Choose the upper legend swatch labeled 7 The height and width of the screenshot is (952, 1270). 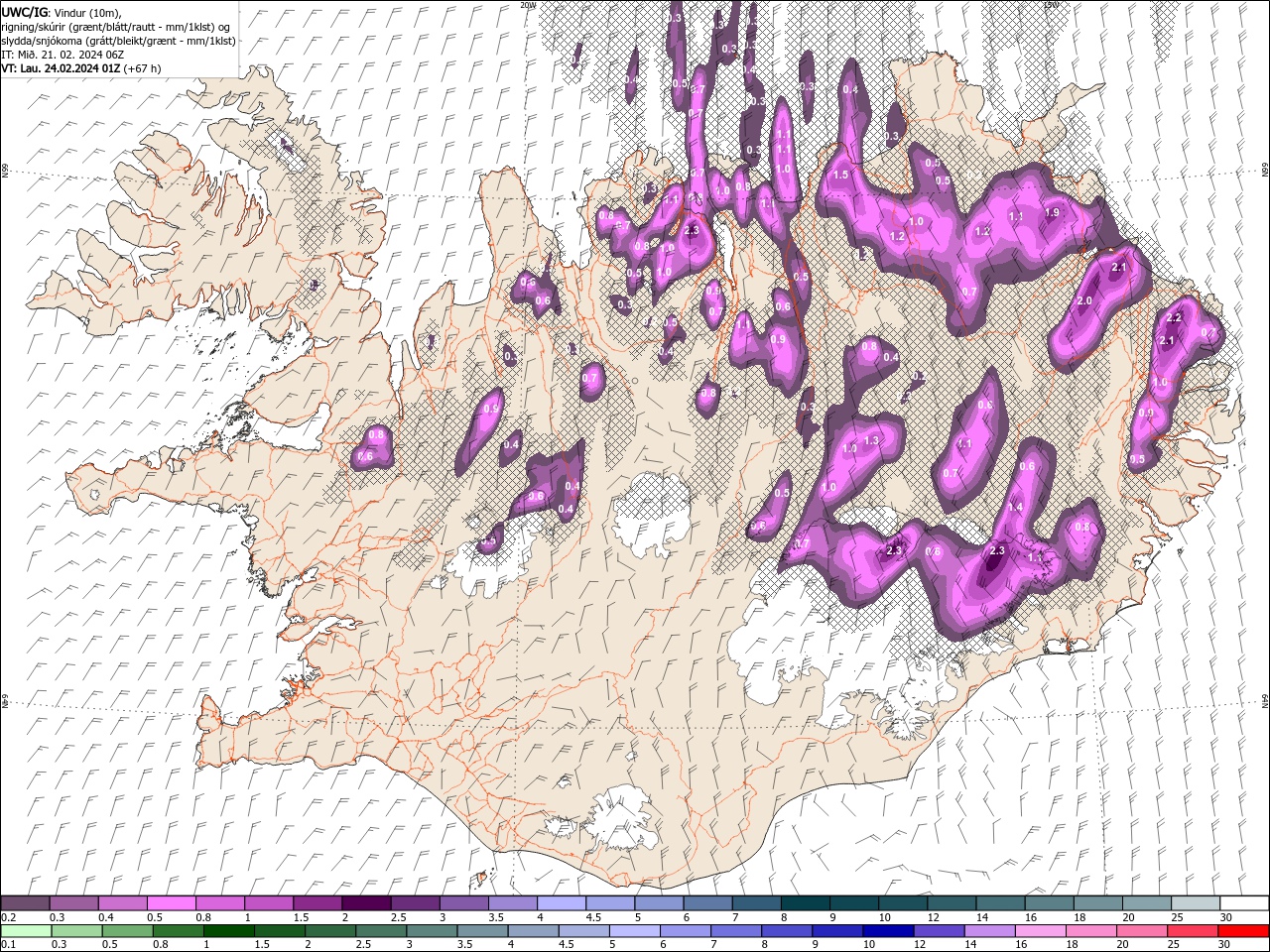pyautogui.click(x=756, y=903)
